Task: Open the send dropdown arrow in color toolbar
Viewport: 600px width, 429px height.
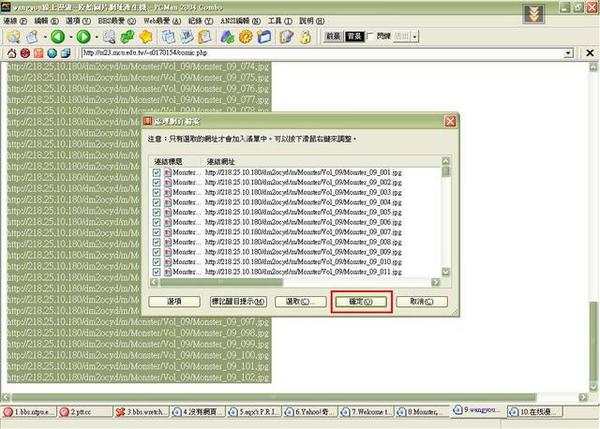Action: (415, 37)
